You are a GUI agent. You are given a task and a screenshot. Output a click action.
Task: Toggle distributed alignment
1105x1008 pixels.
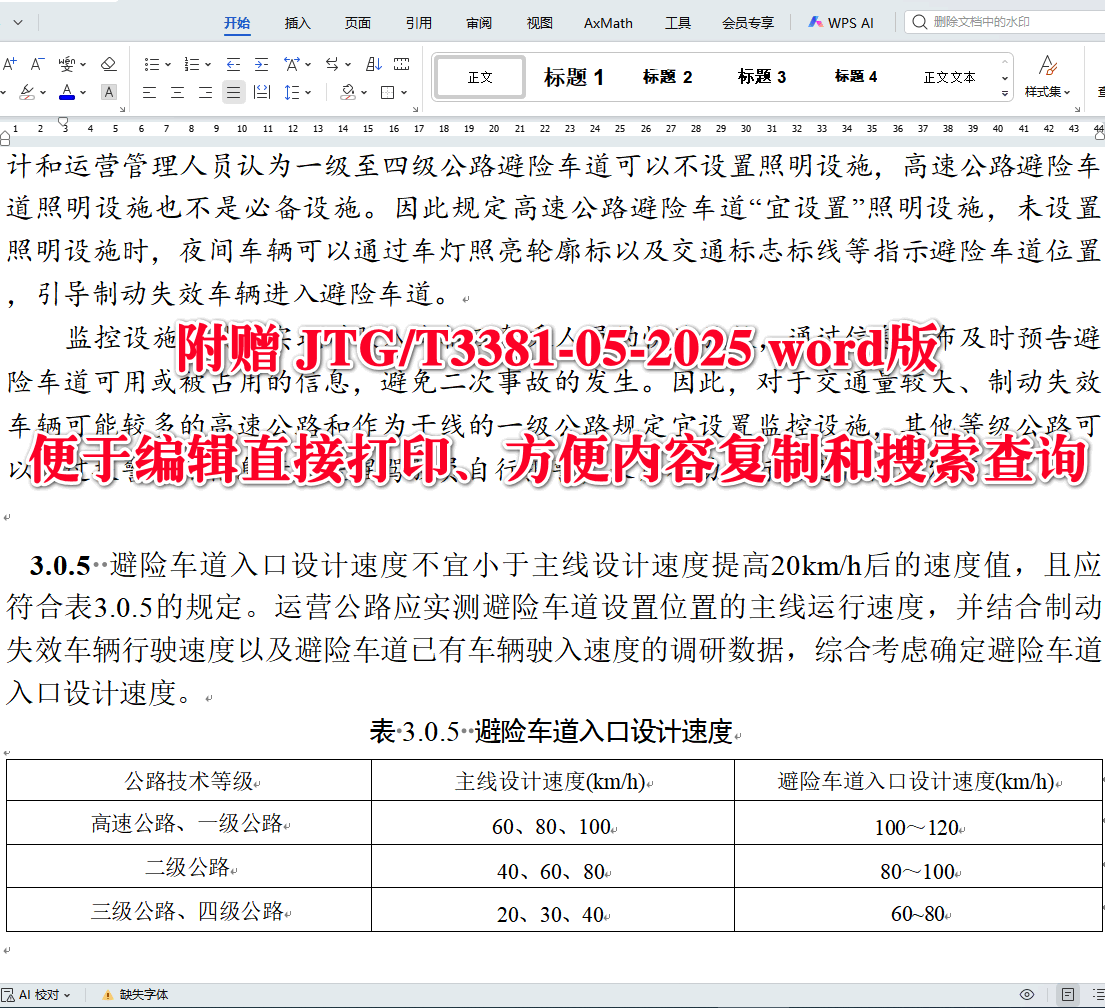pos(261,93)
